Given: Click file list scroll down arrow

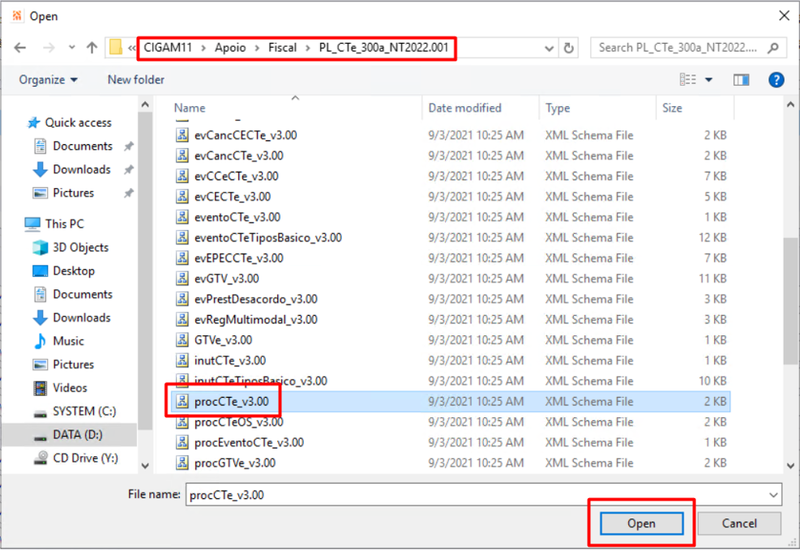Looking at the screenshot, I should click(x=790, y=465).
